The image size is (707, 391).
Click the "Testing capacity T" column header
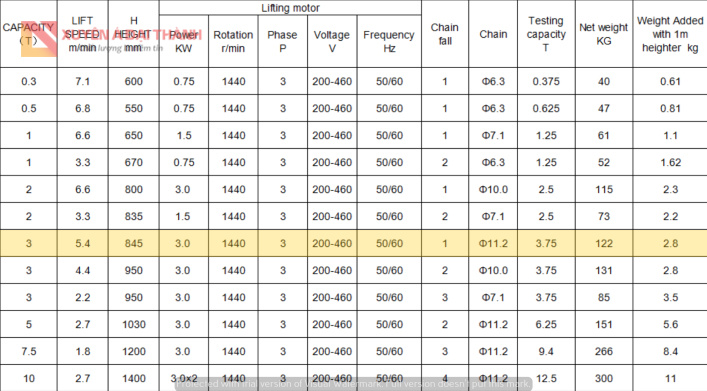(x=546, y=34)
